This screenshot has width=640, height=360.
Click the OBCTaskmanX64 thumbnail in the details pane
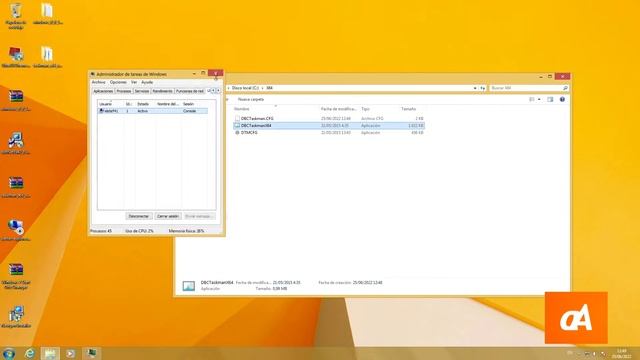tap(189, 286)
